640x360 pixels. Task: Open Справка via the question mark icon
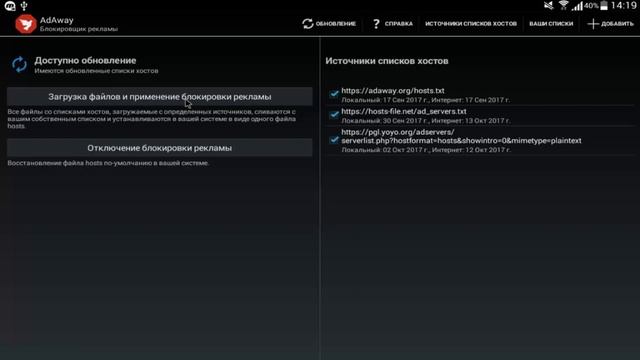[376, 24]
